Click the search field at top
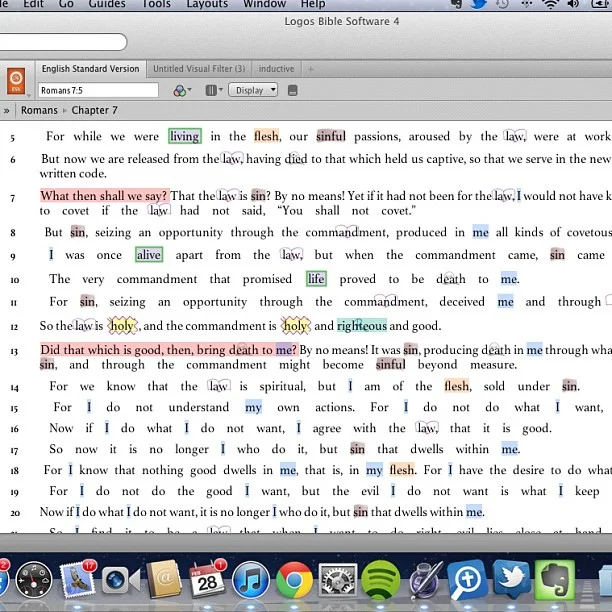Screen dimensions: 612x612 point(62,42)
